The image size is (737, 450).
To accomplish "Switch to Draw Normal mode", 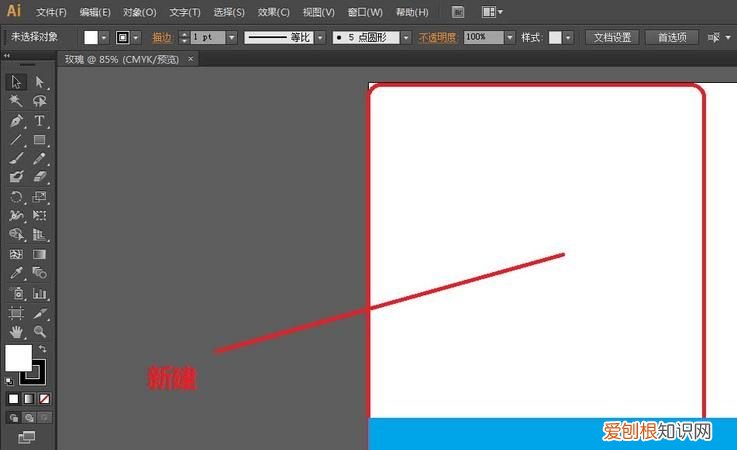I will point(14,418).
